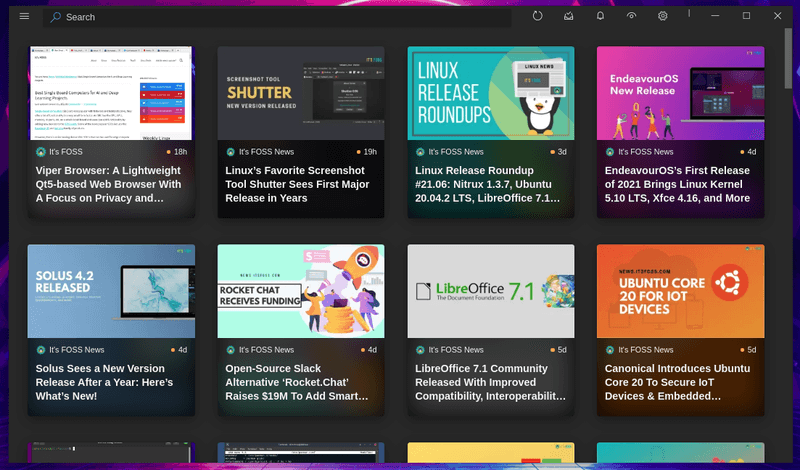Click 5d timestamp on Ubuntu Core card
The width and height of the screenshot is (800, 470).
click(x=752, y=350)
